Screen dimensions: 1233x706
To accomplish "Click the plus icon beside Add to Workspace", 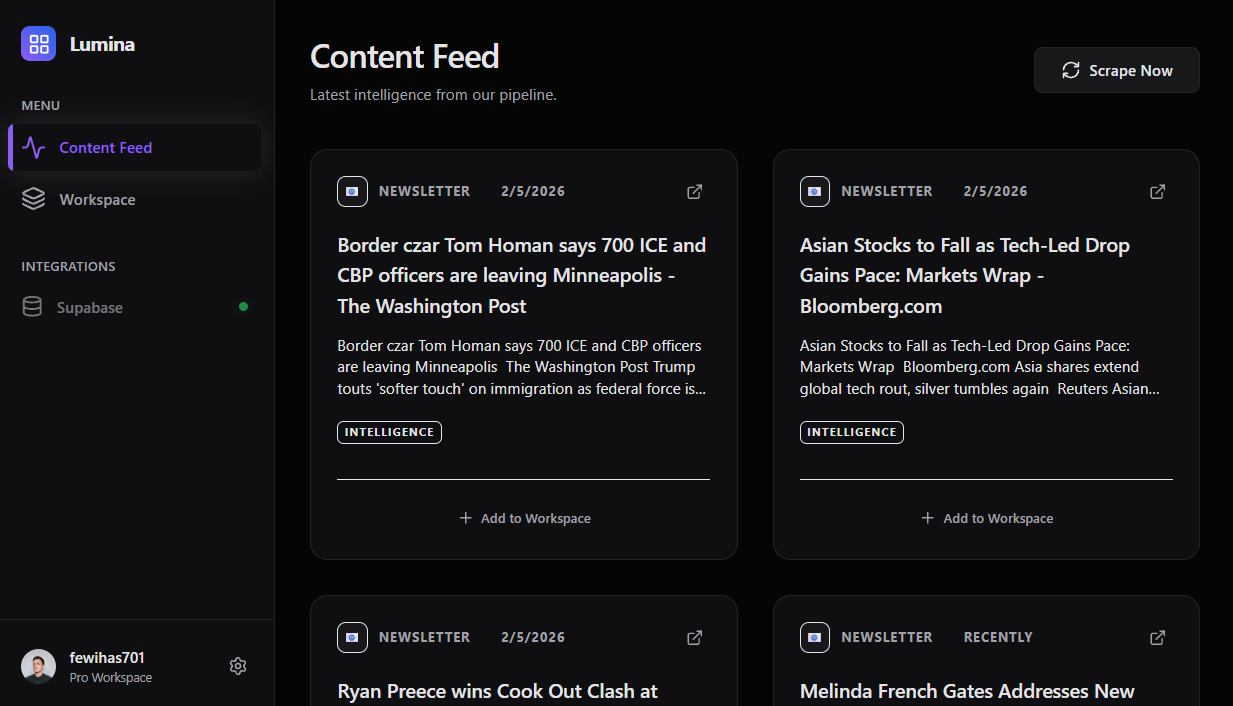I will coord(465,518).
